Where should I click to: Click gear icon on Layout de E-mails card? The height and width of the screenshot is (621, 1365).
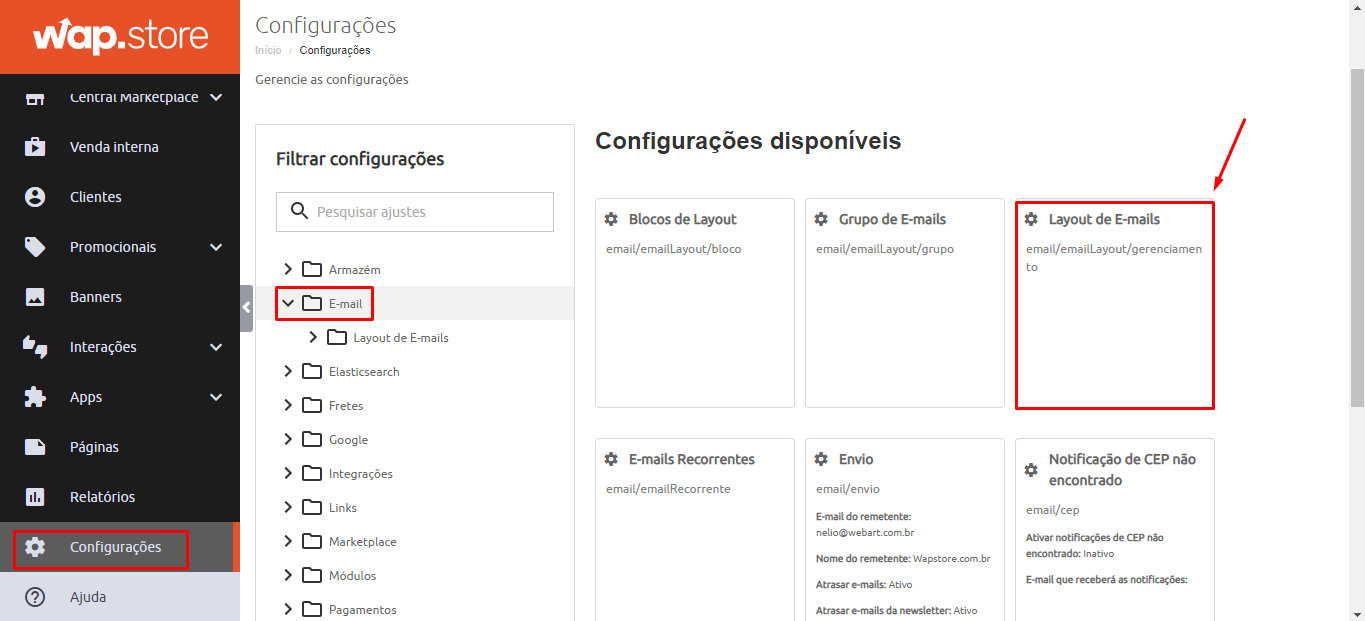[1031, 219]
